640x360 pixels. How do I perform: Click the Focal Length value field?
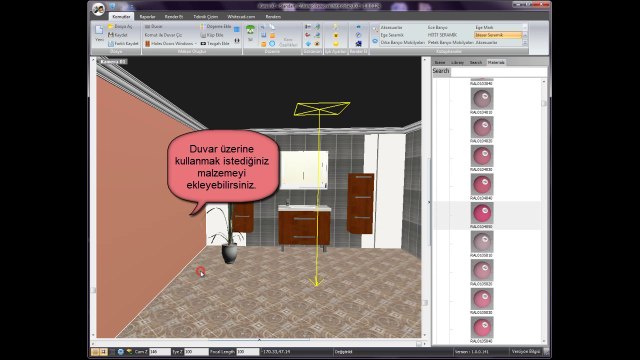[x=247, y=351]
